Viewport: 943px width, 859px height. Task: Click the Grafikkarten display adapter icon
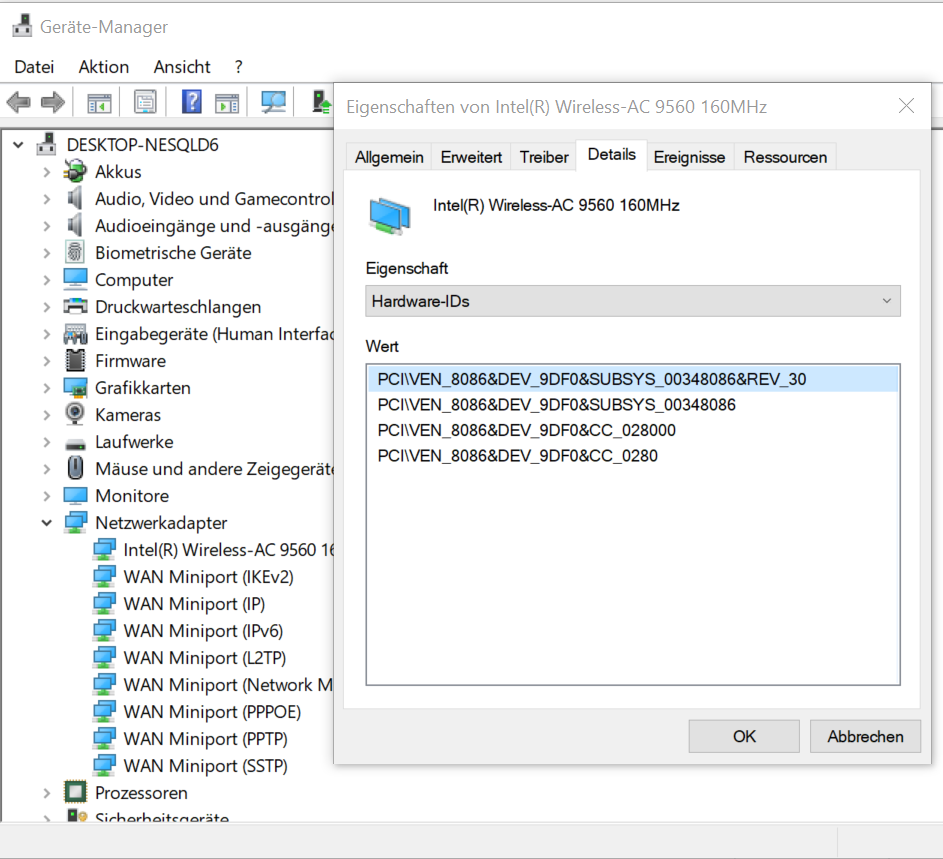coord(75,388)
